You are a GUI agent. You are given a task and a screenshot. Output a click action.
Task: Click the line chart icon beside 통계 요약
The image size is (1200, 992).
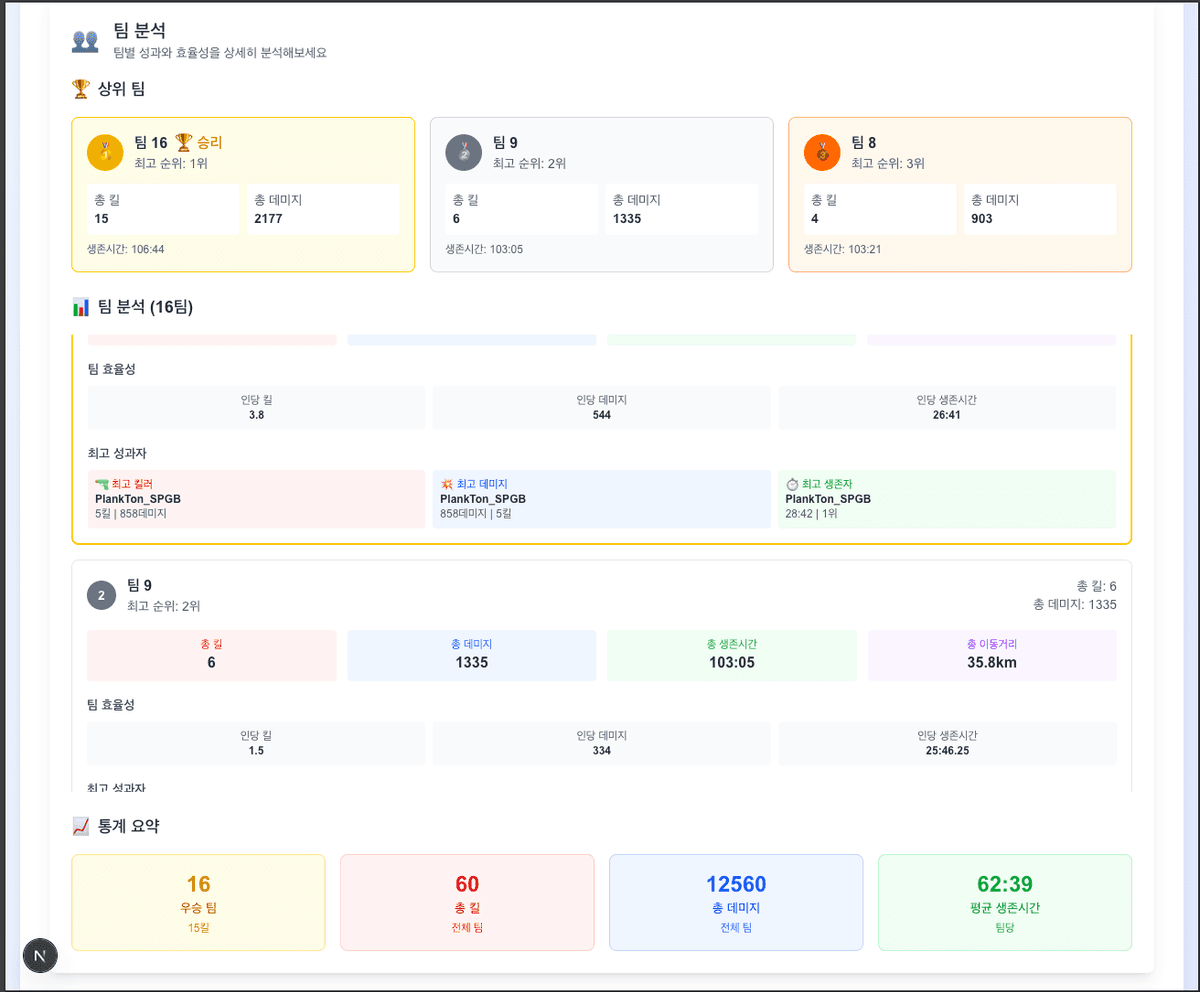(81, 826)
